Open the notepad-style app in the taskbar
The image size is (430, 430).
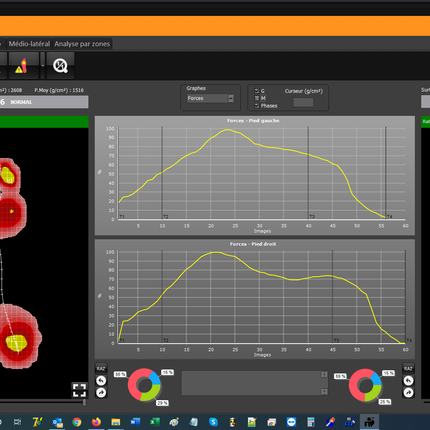[194, 422]
